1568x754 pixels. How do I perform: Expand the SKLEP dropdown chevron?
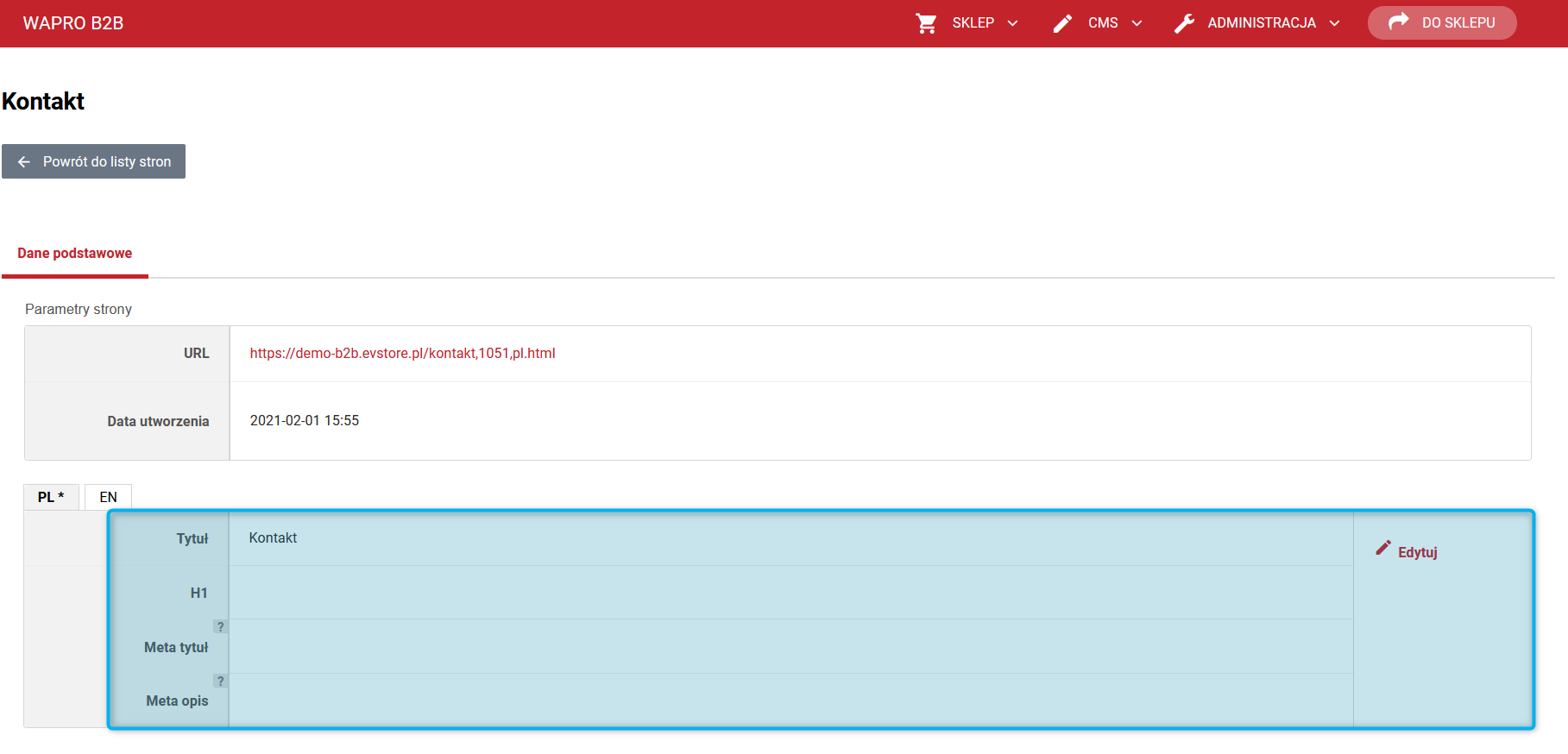pyautogui.click(x=1012, y=23)
